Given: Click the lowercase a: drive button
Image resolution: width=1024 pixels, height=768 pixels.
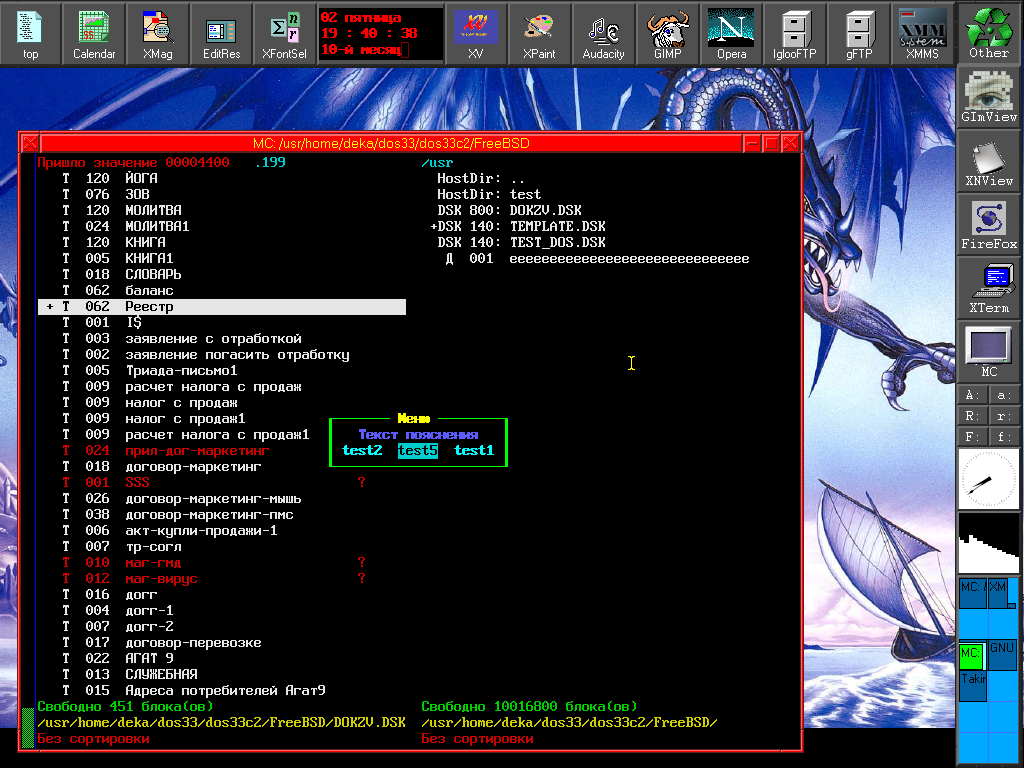Looking at the screenshot, I should pos(1005,395).
